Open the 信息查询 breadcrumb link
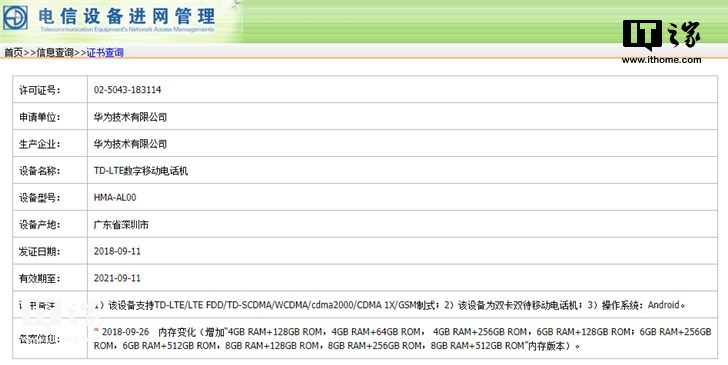Viewport: 728px width, 365px height. [55, 52]
